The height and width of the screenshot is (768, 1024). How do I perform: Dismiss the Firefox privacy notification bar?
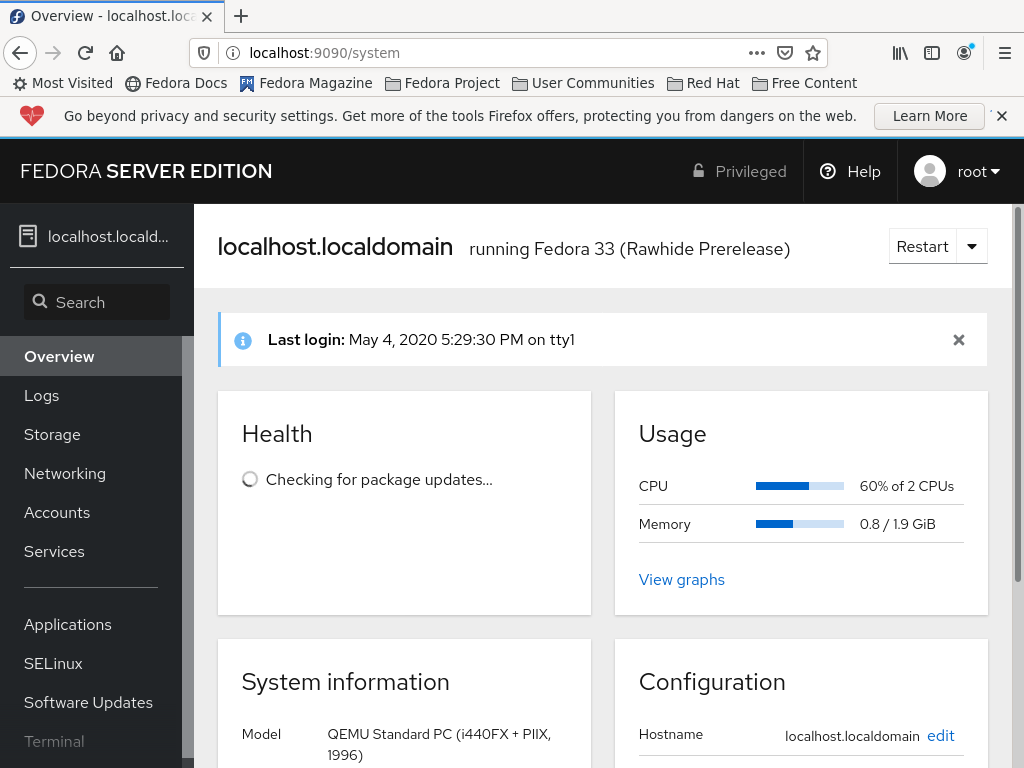click(1002, 116)
